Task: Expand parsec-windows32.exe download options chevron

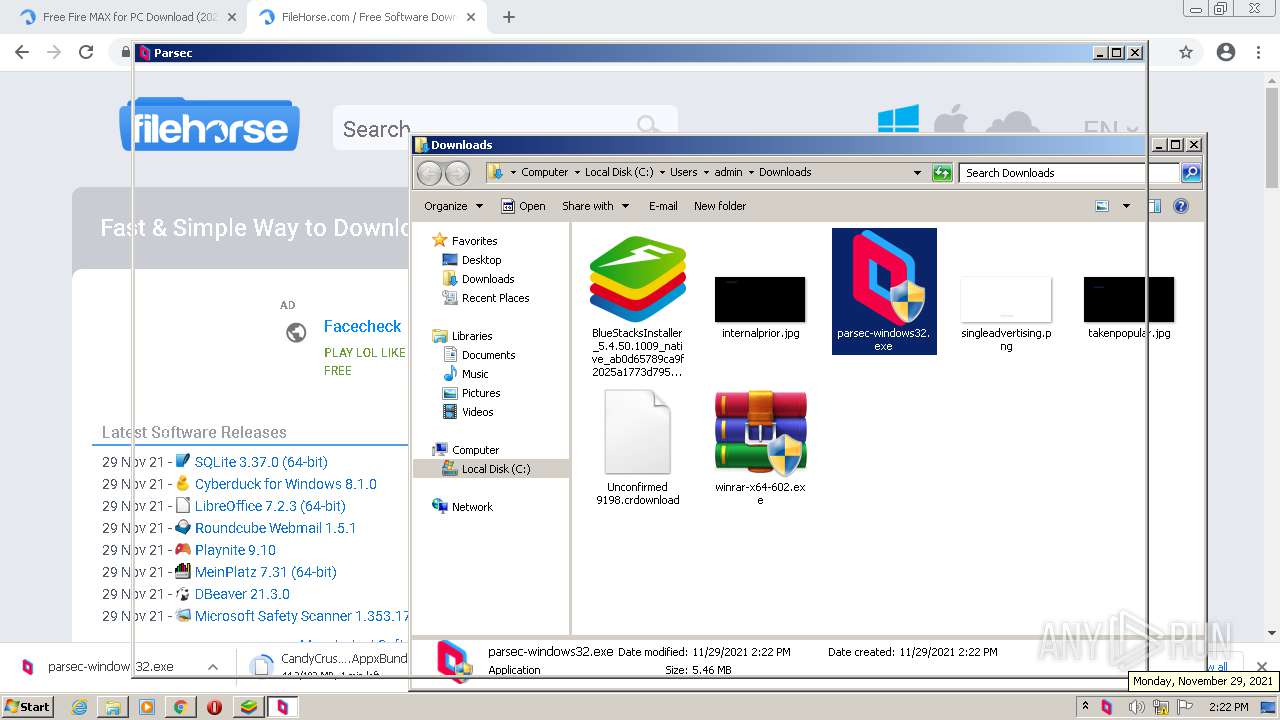Action: point(213,667)
